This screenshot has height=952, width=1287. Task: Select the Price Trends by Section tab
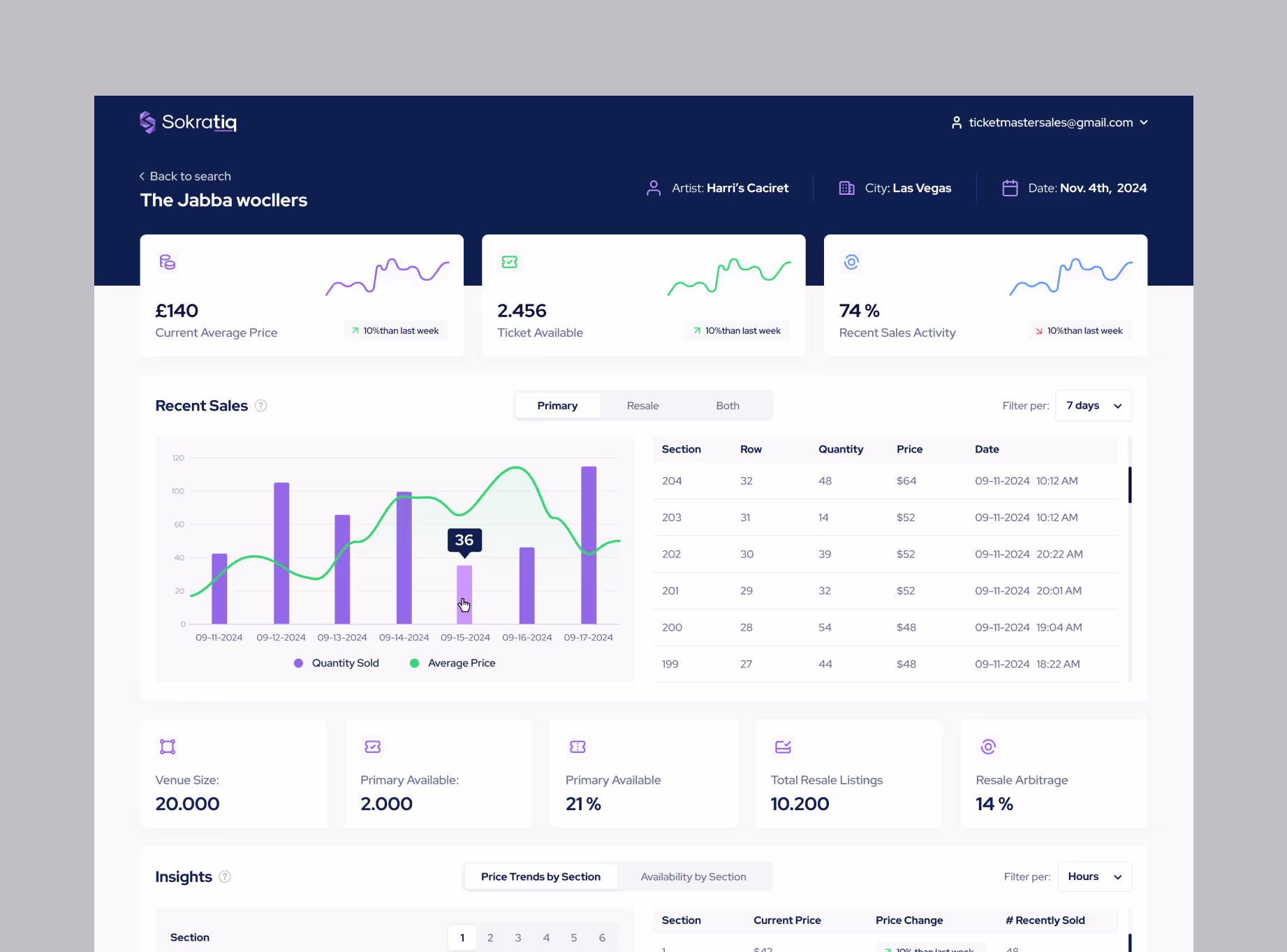(540, 877)
